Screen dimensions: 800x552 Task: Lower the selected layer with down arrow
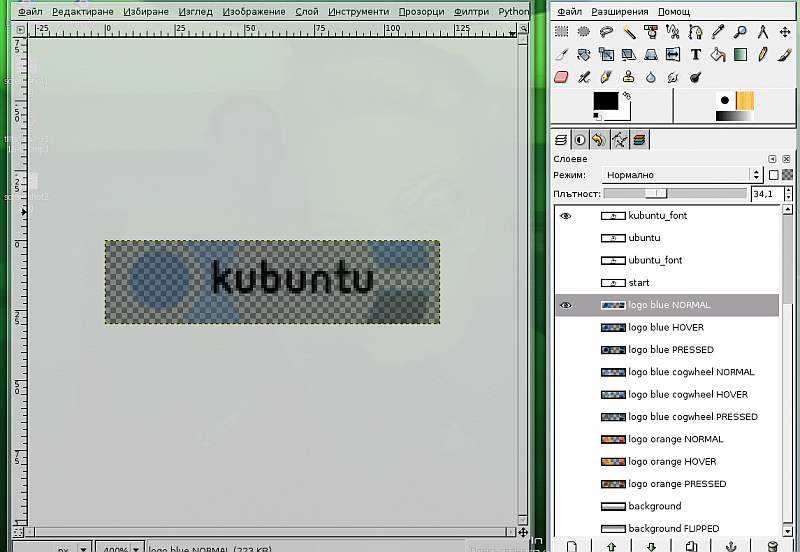tap(651, 546)
